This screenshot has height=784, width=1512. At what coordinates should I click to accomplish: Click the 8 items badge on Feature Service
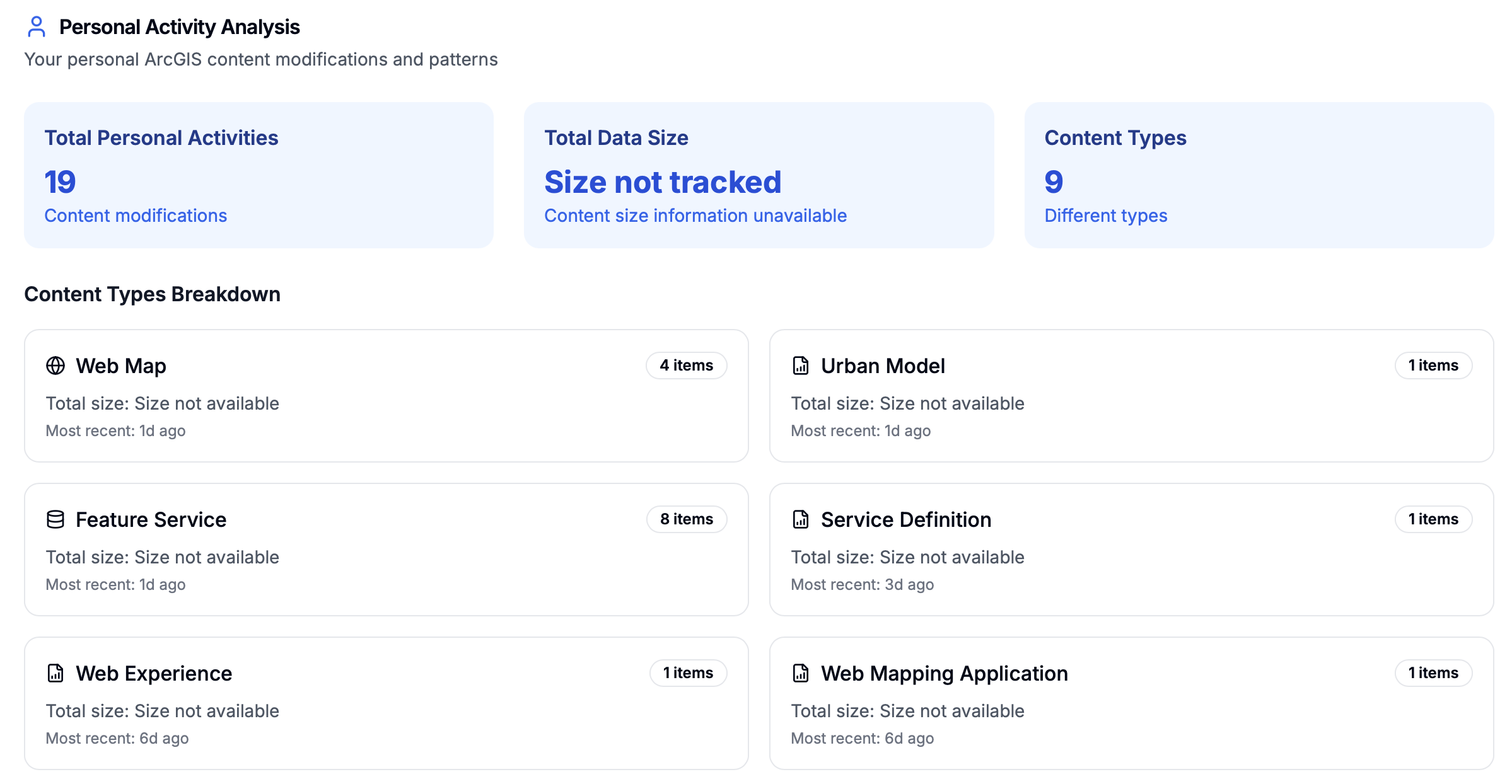click(686, 519)
